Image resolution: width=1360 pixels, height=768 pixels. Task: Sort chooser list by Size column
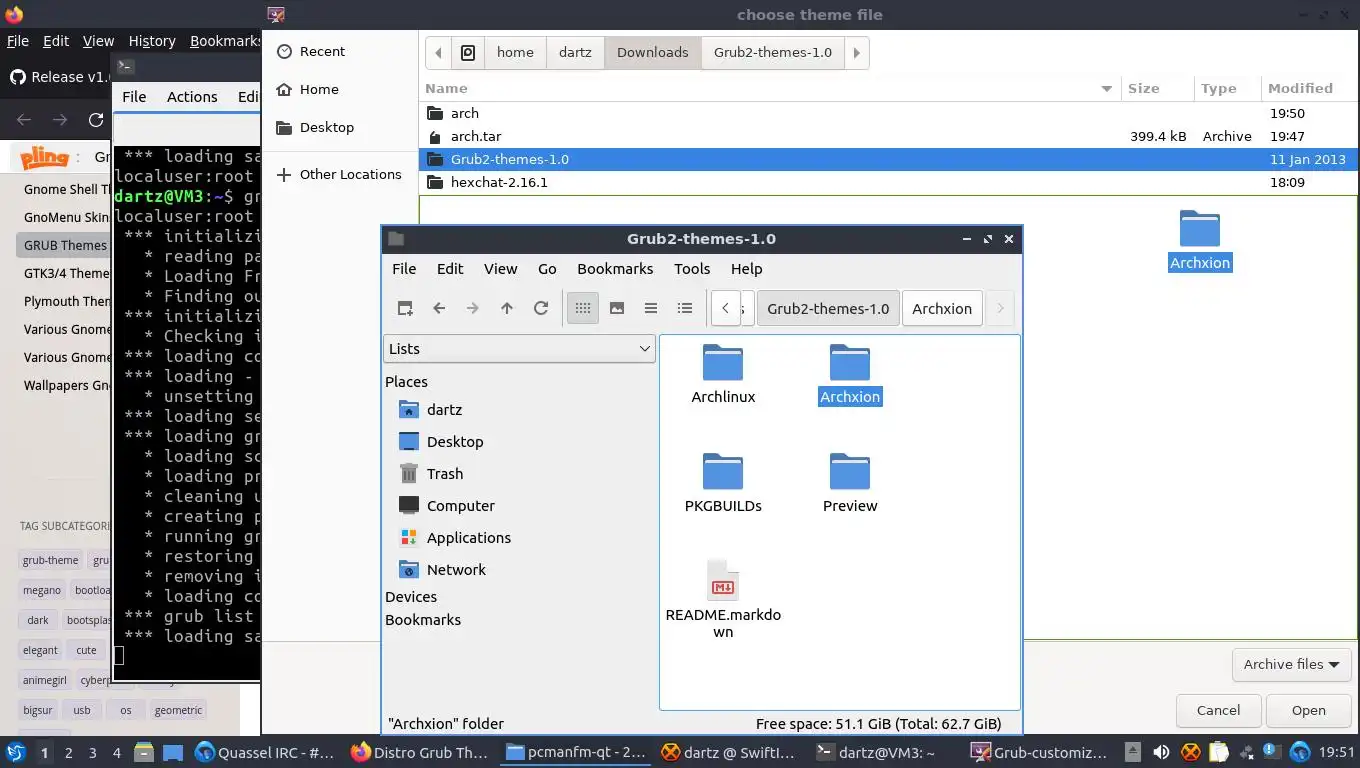coord(1157,88)
